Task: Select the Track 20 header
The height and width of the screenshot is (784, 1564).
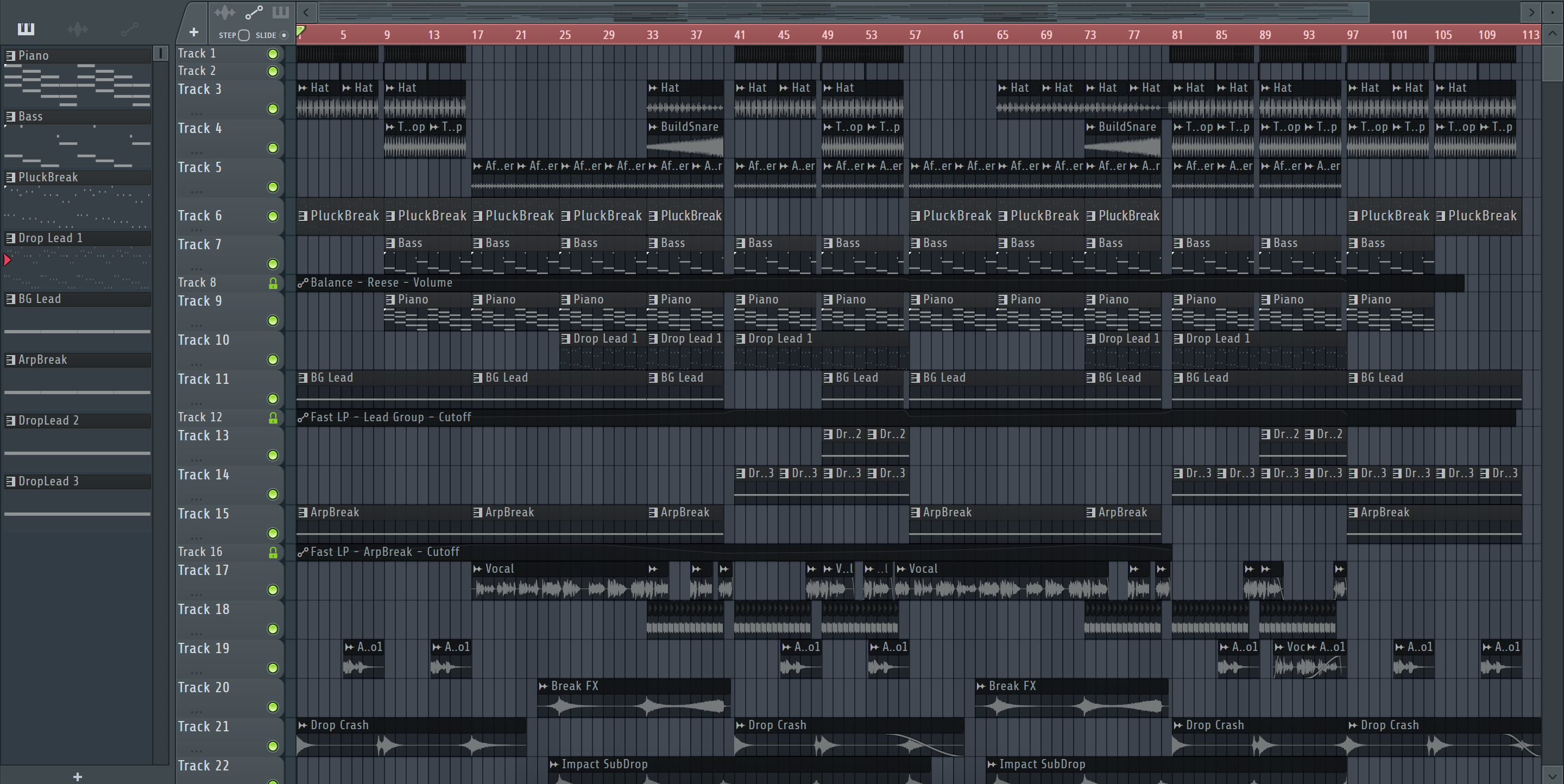Action: click(230, 697)
